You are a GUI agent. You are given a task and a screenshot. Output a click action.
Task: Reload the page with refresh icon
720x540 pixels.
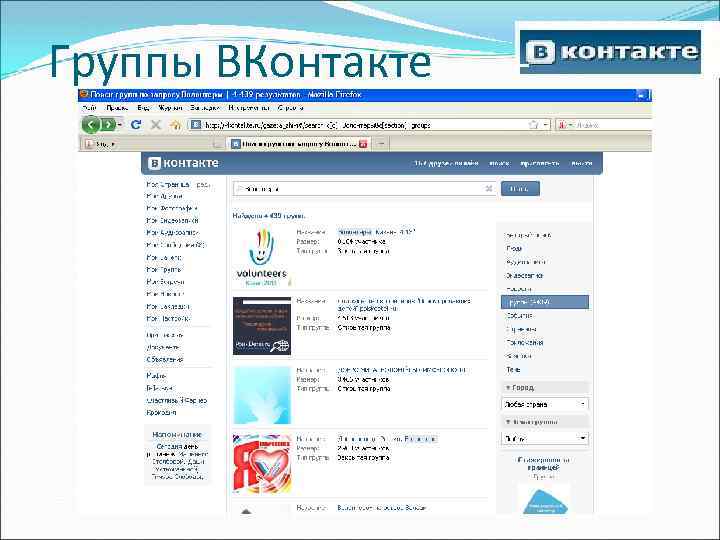click(136, 124)
